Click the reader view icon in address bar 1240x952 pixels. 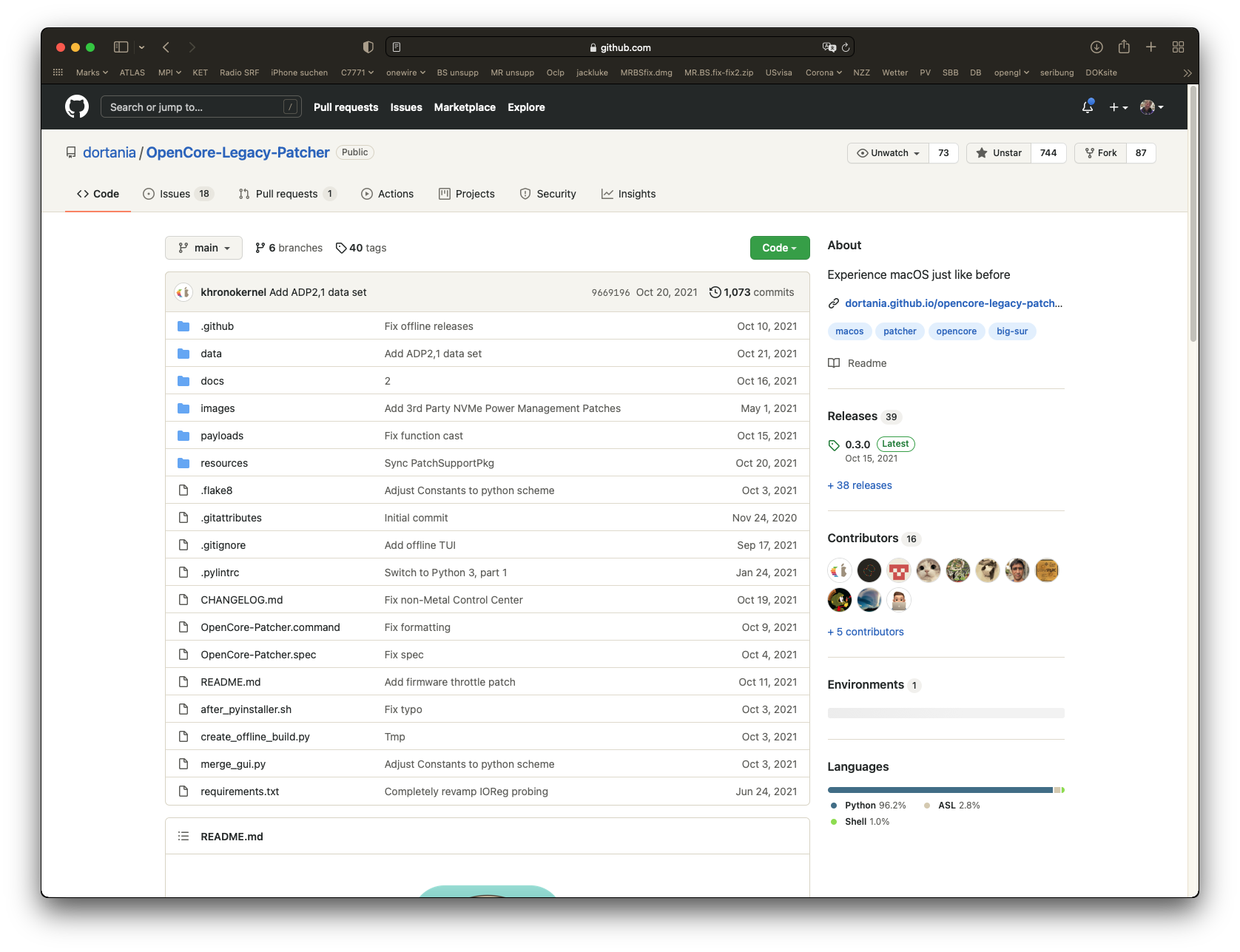coord(397,47)
